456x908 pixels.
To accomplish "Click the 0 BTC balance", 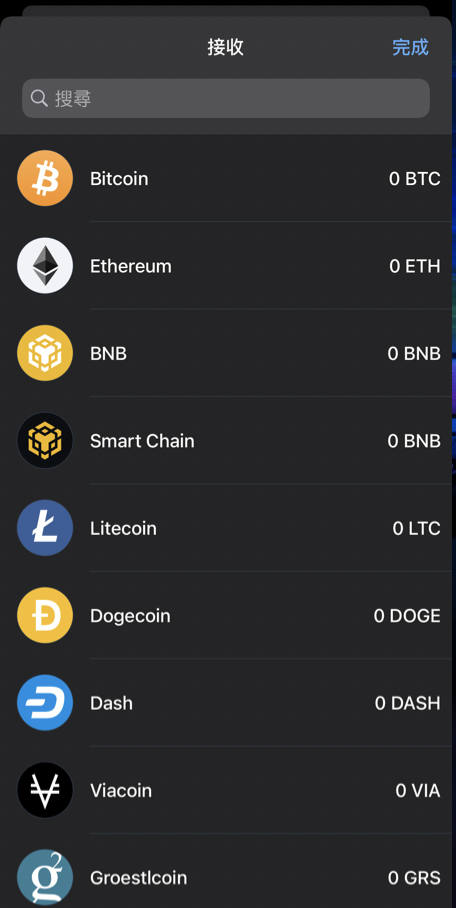I will [415, 178].
